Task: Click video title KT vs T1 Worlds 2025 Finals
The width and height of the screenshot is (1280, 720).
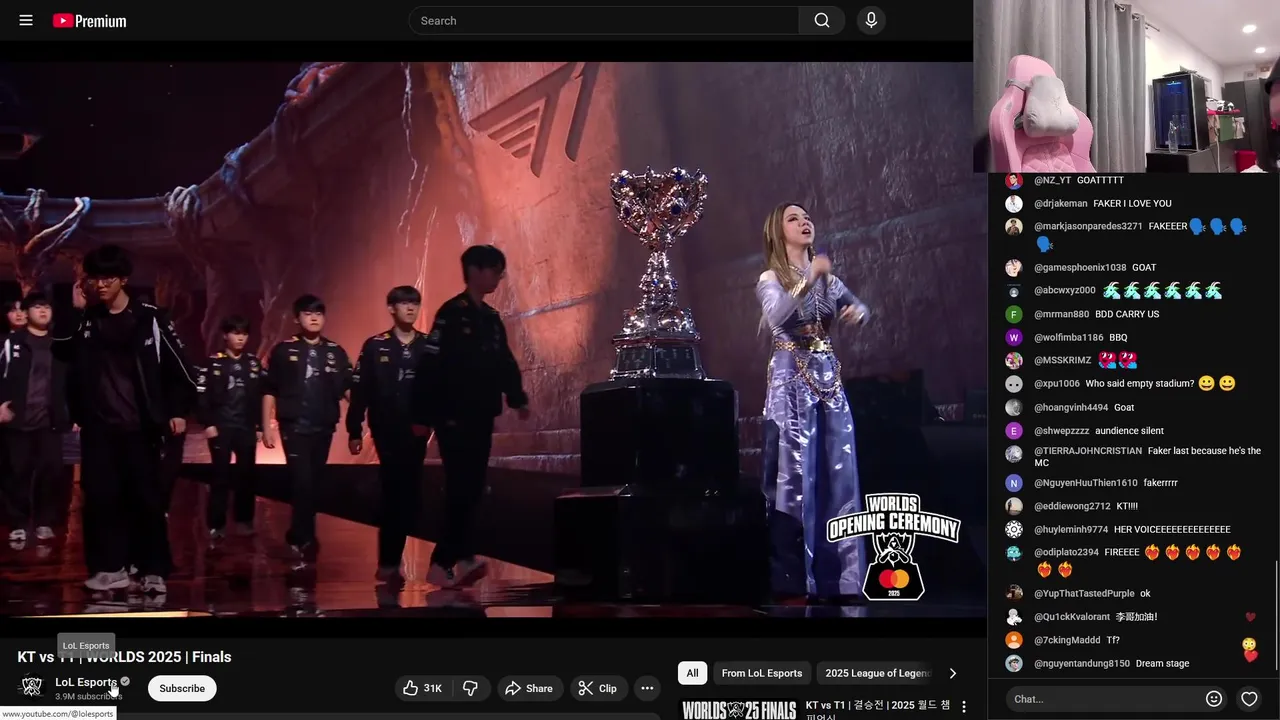Action: (124, 657)
